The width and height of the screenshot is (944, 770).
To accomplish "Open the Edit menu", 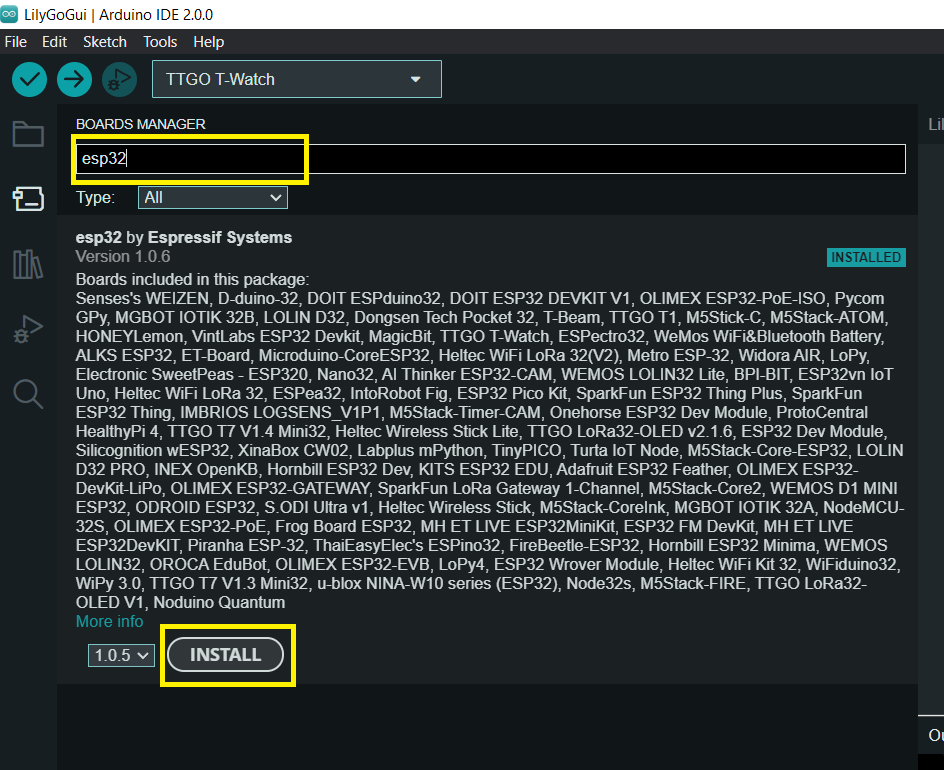I will (54, 42).
